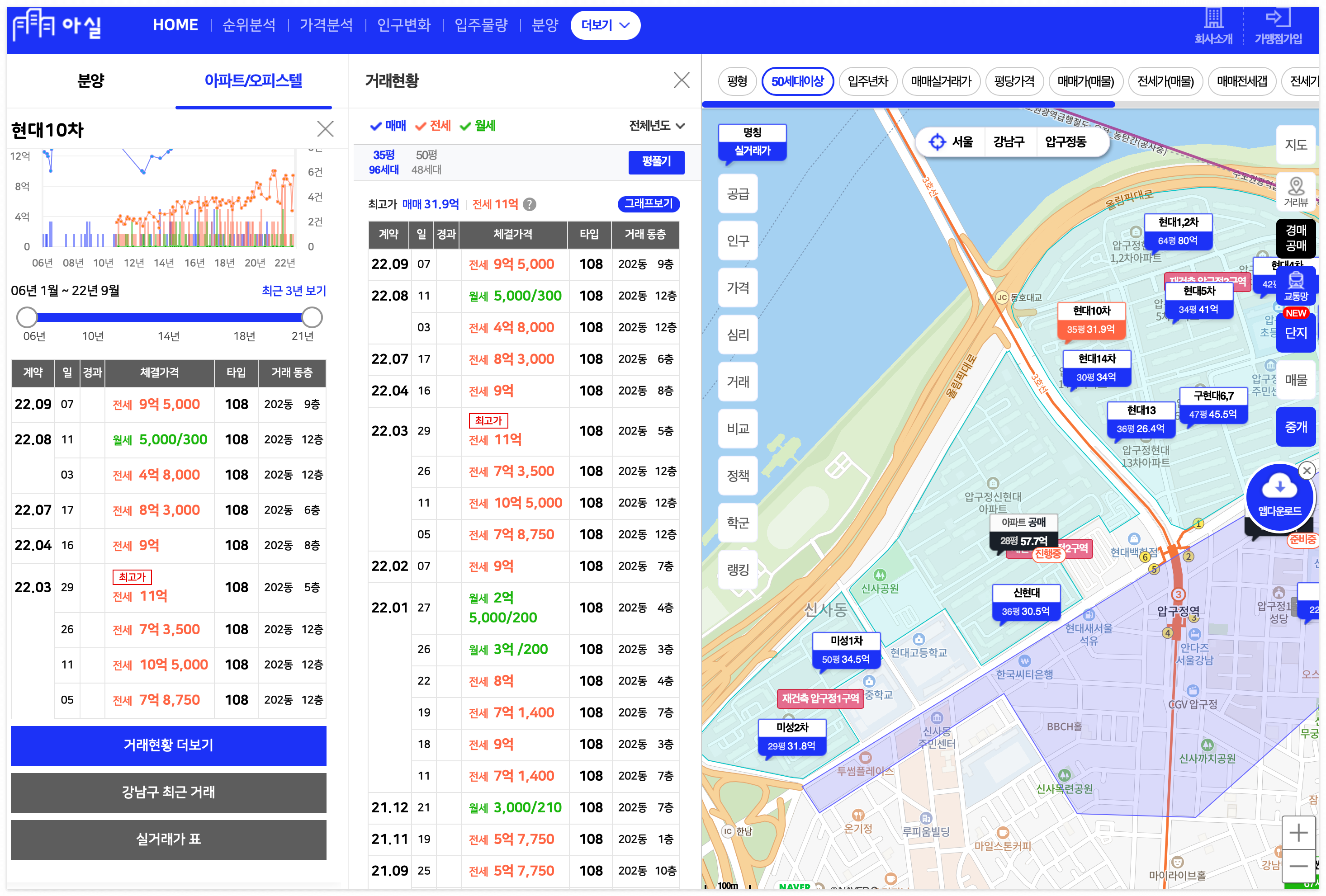This screenshot has height=896, width=1326.
Task: Toggle the 명칭 label display option
Action: (752, 132)
